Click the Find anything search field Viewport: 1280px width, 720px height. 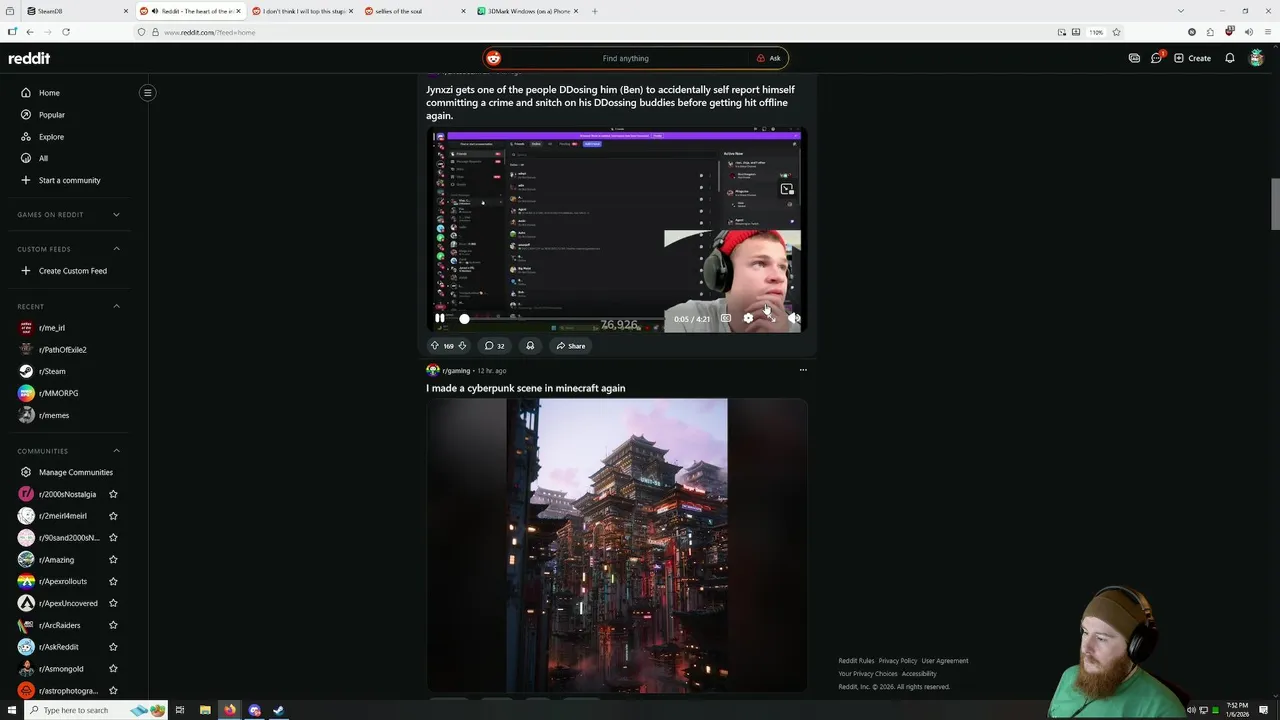click(x=625, y=58)
